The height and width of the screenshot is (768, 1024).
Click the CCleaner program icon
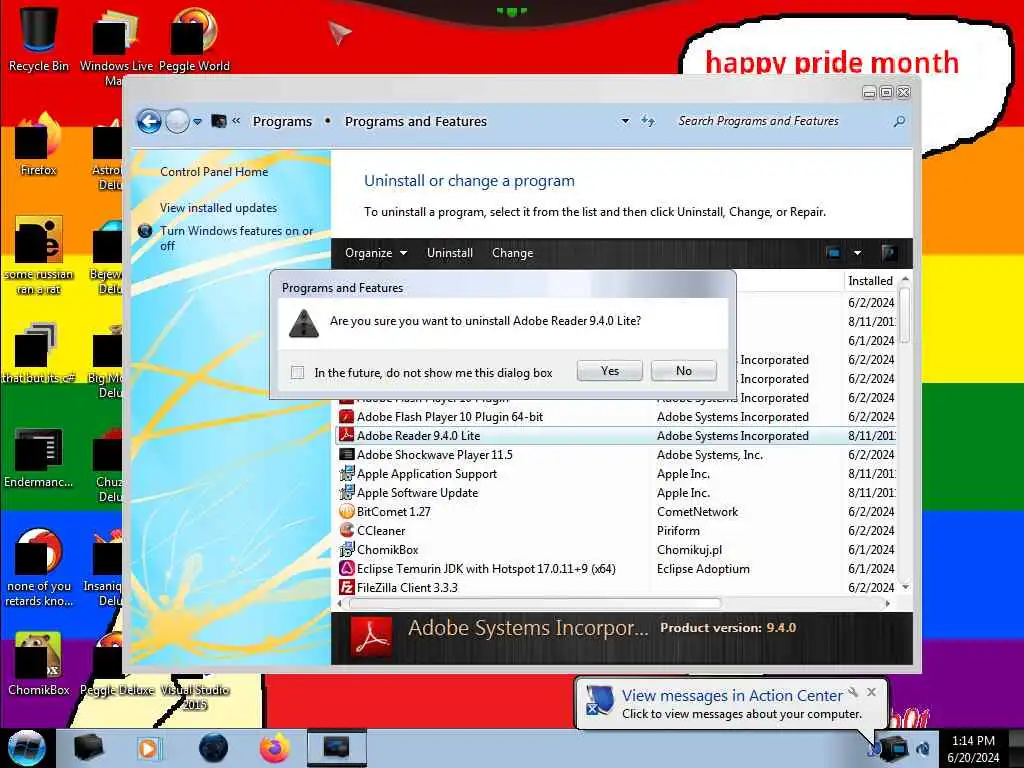coord(347,530)
